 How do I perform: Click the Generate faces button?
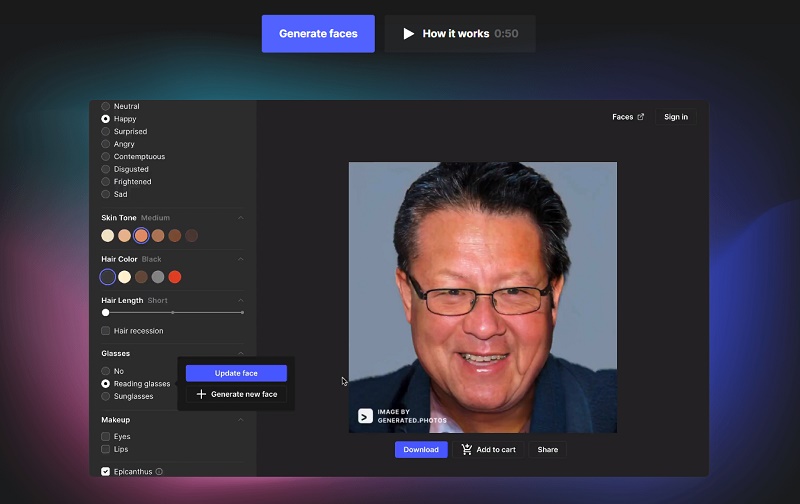318,34
